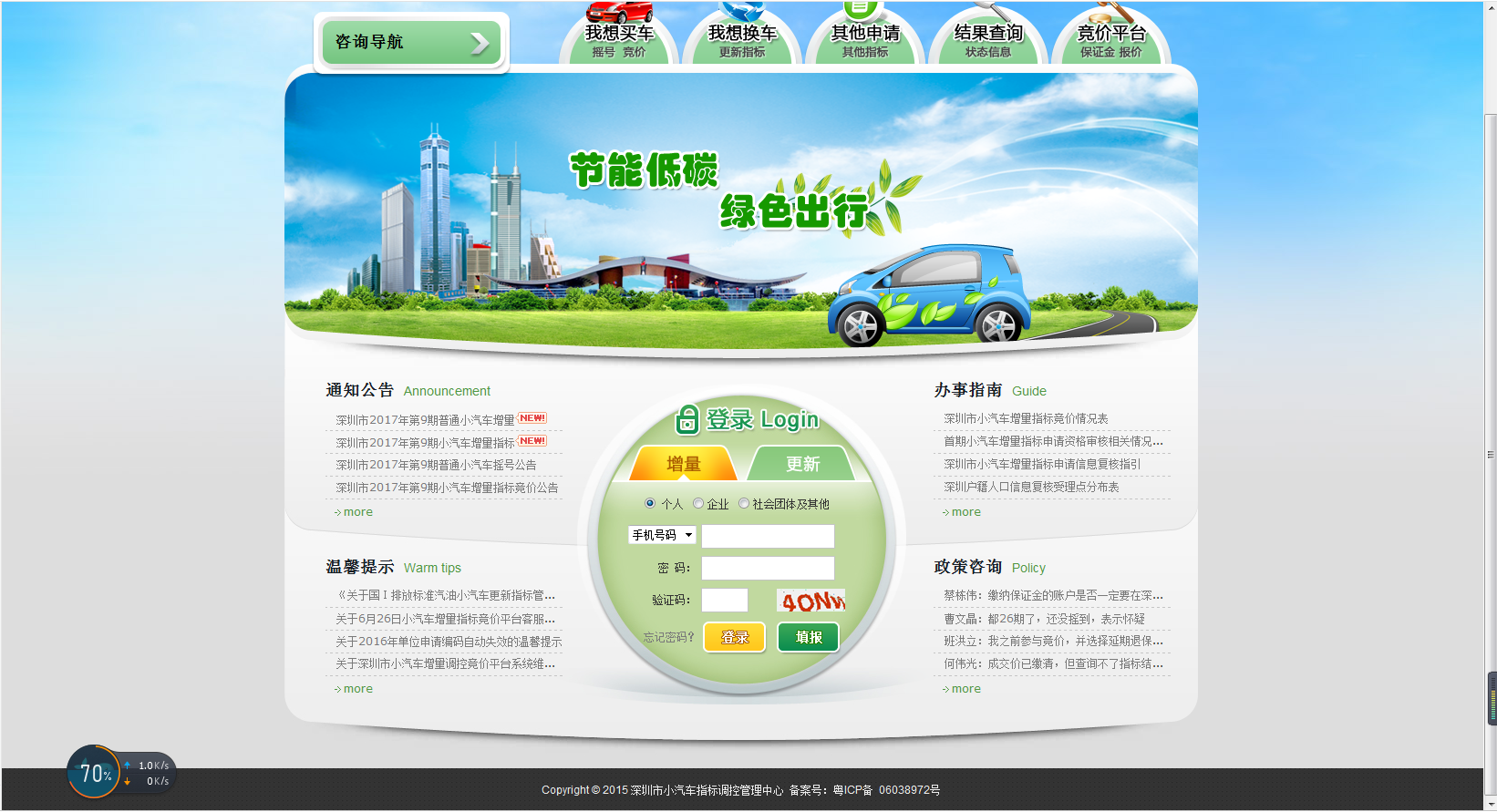This screenshot has height=812, width=1497.
Task: Click the 政策咨询 Policy heading
Action: (x=989, y=567)
